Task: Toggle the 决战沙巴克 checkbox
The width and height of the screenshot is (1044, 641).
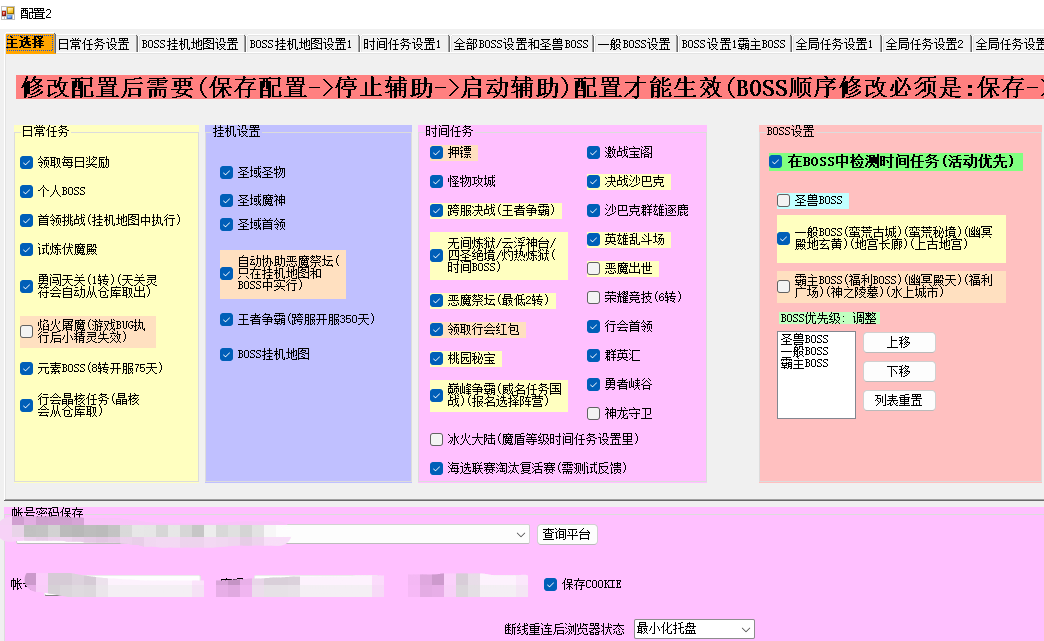Action: coord(593,181)
